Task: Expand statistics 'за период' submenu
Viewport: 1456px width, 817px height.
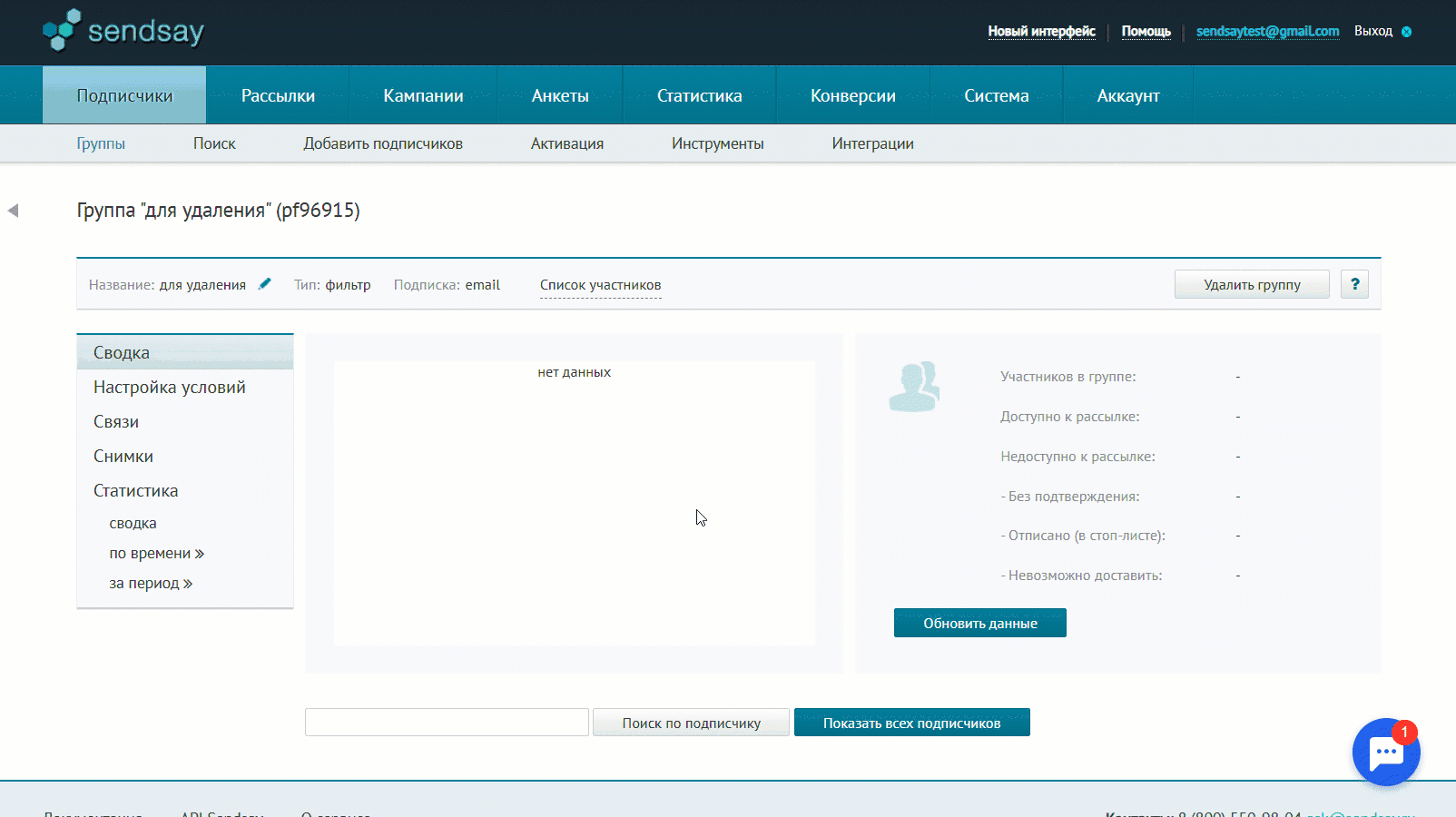Action: tap(151, 584)
